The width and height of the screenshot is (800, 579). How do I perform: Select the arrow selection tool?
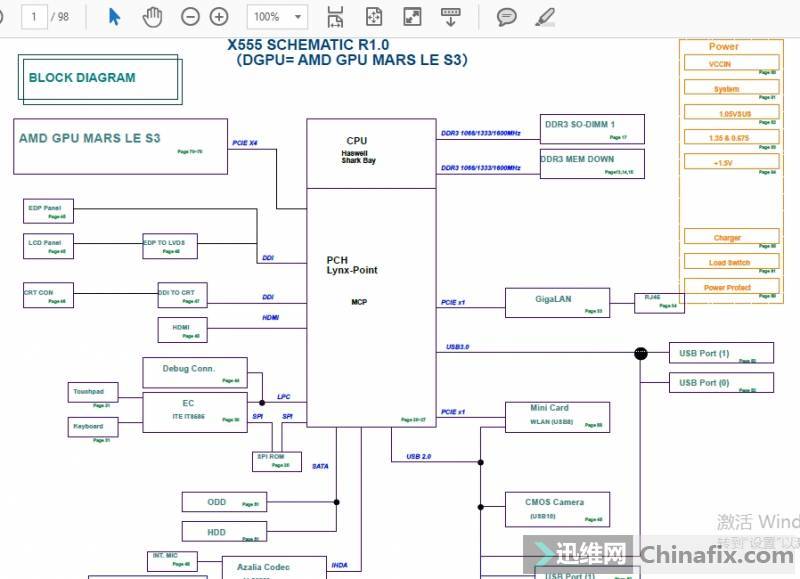(x=114, y=17)
